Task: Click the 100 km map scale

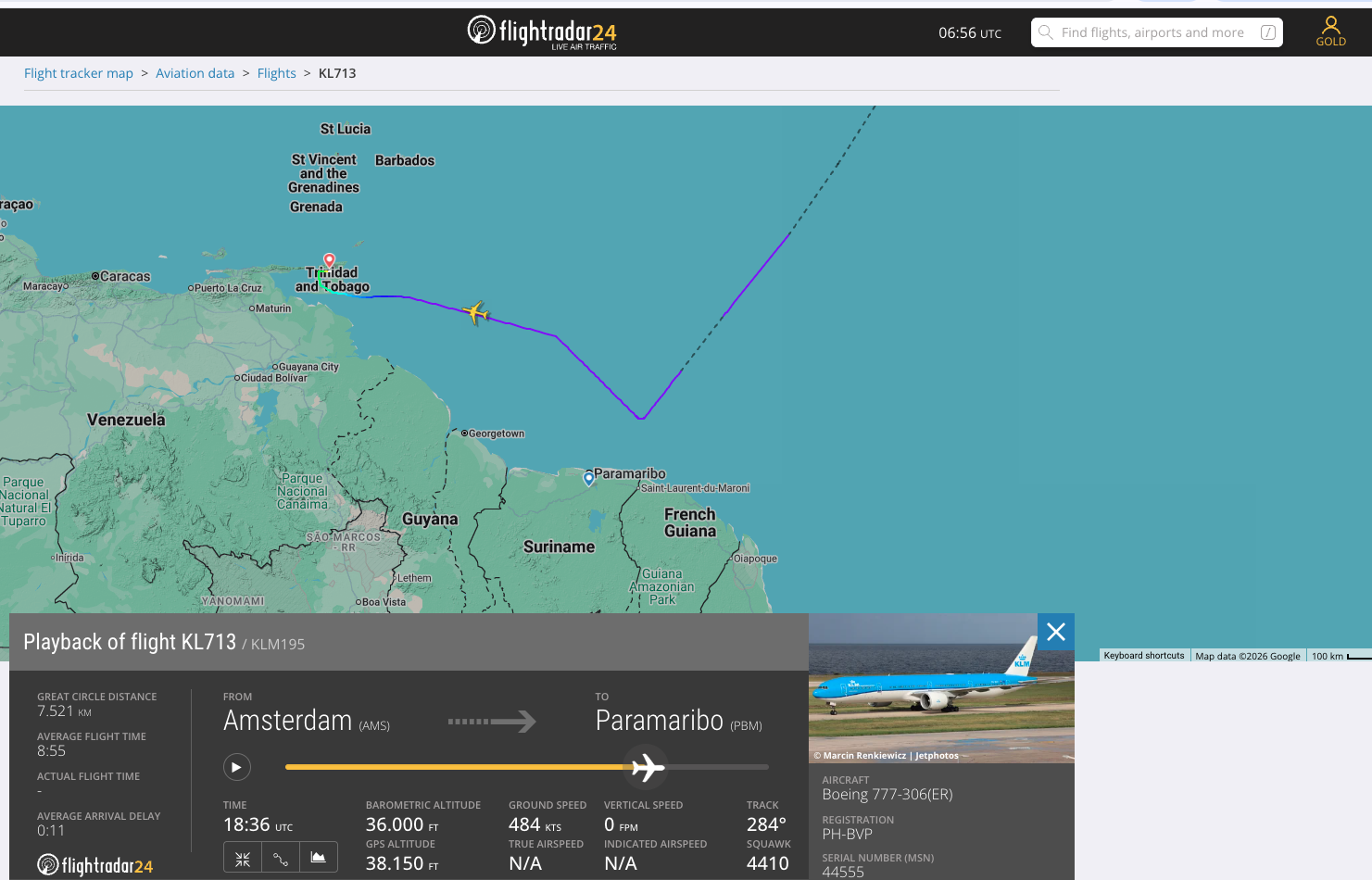Action: (1340, 656)
